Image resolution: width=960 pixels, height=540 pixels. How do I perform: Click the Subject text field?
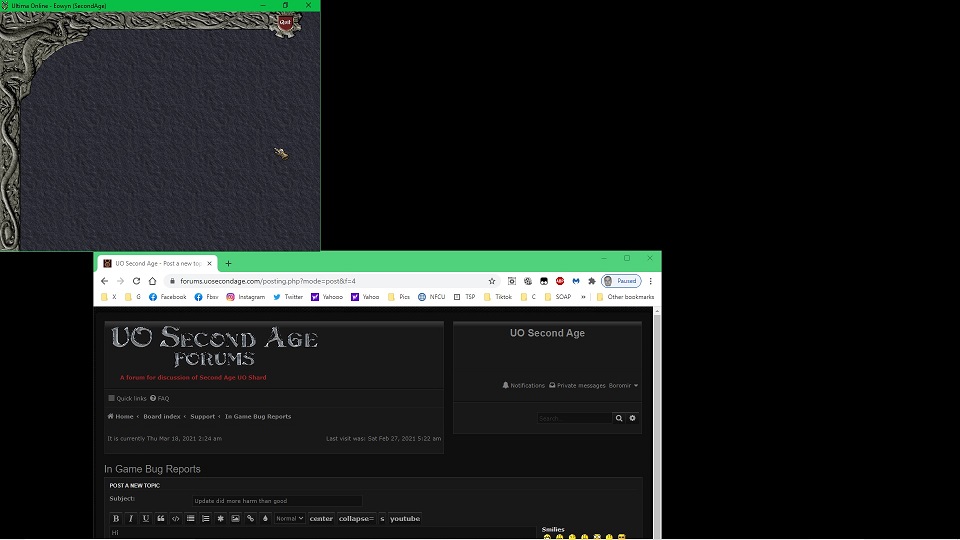(x=277, y=501)
